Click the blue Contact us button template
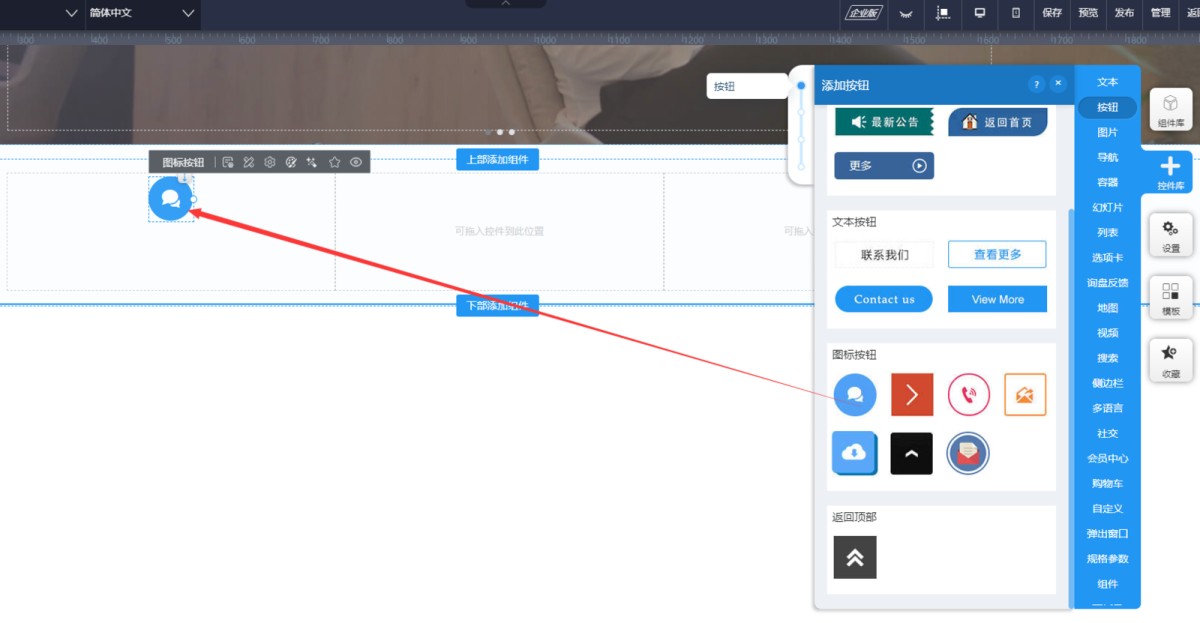1200x623 pixels. 883,299
